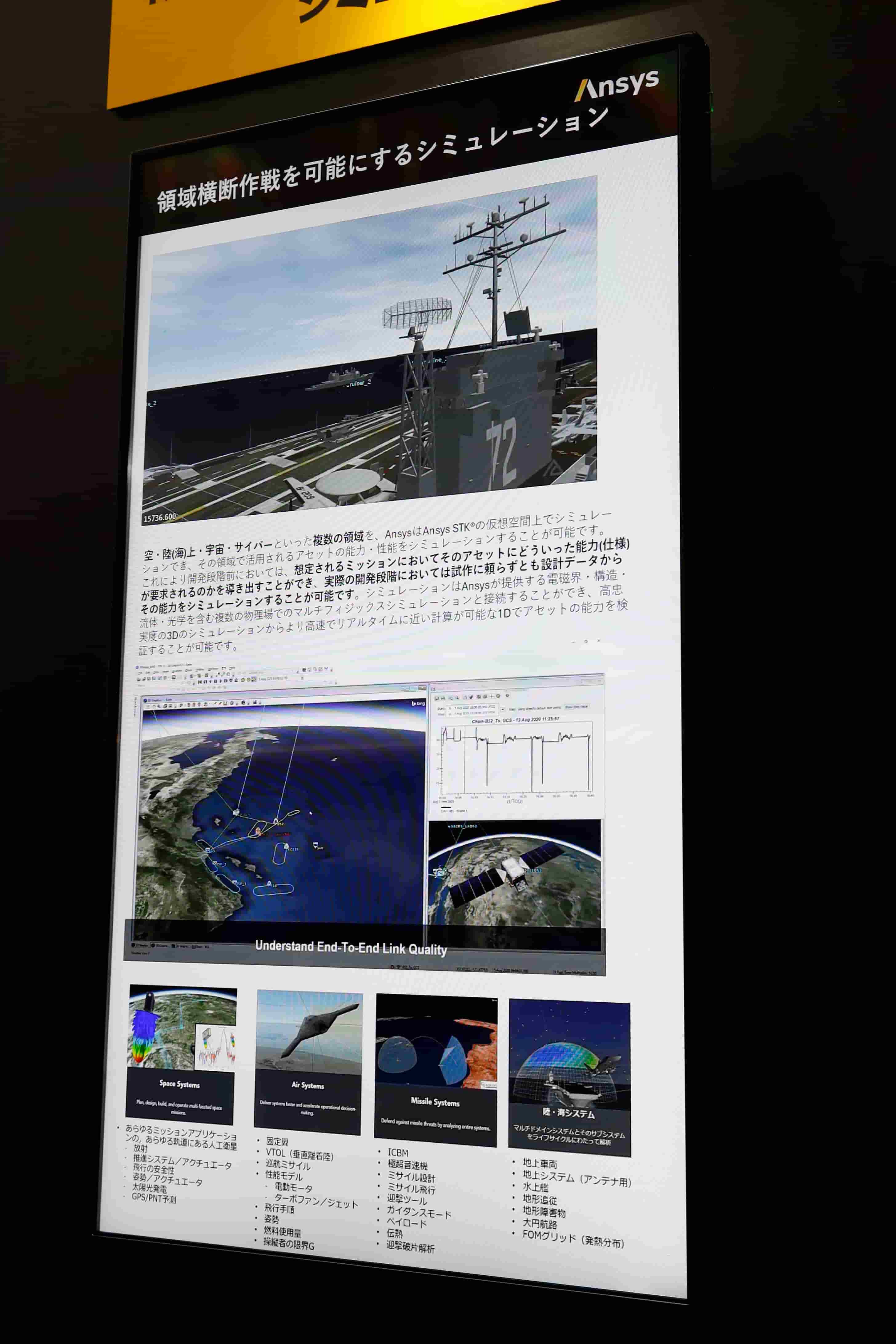The height and width of the screenshot is (1344, 896).
Task: Click the Missile Systems card title
Action: point(435,1102)
